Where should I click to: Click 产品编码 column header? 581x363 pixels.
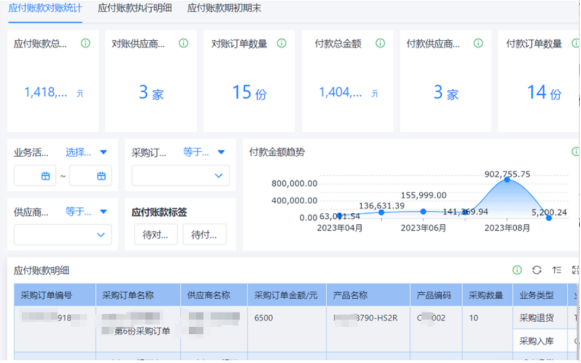(x=436, y=295)
